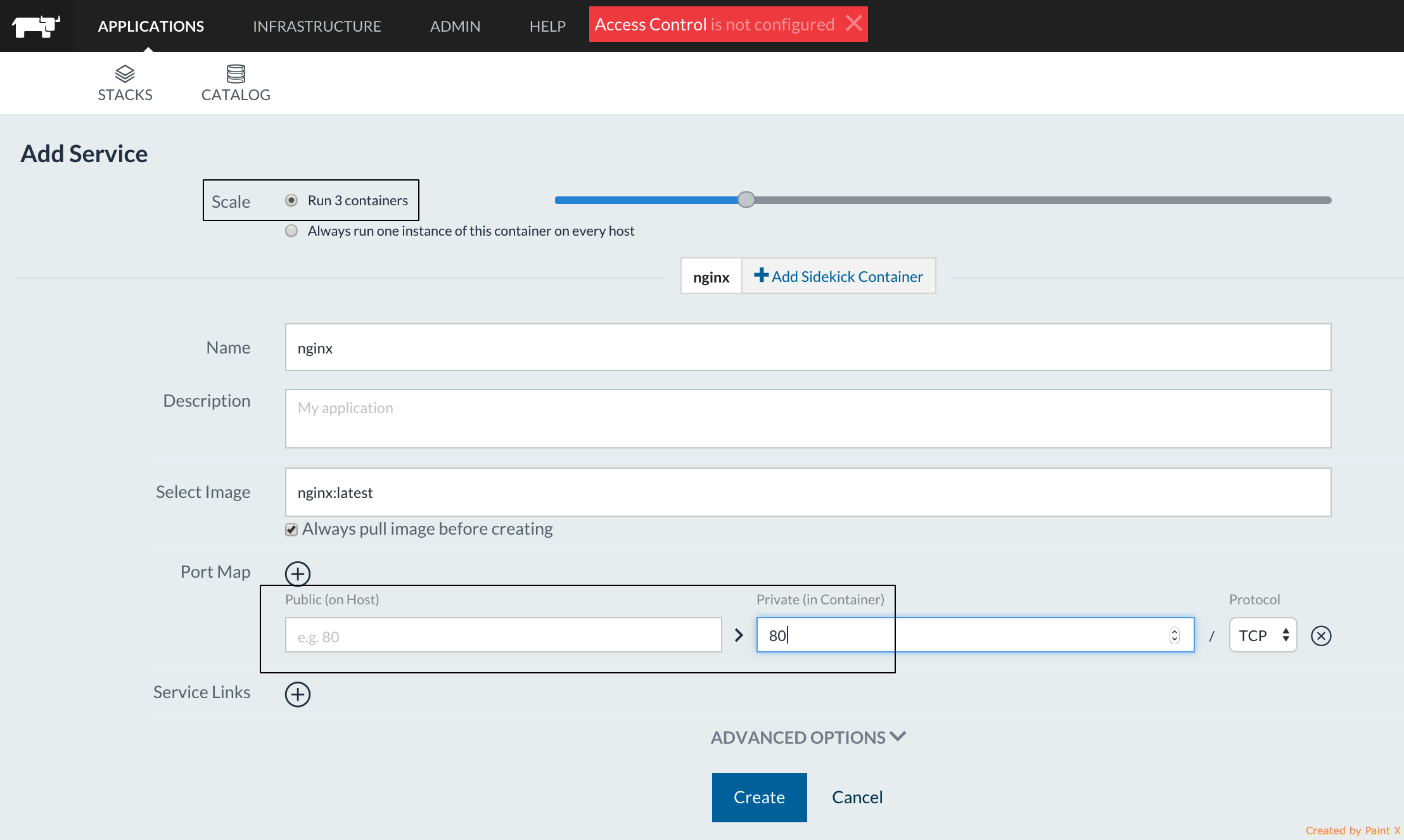Viewport: 1404px width, 840px height.
Task: Cancel adding the service
Action: coord(857,797)
